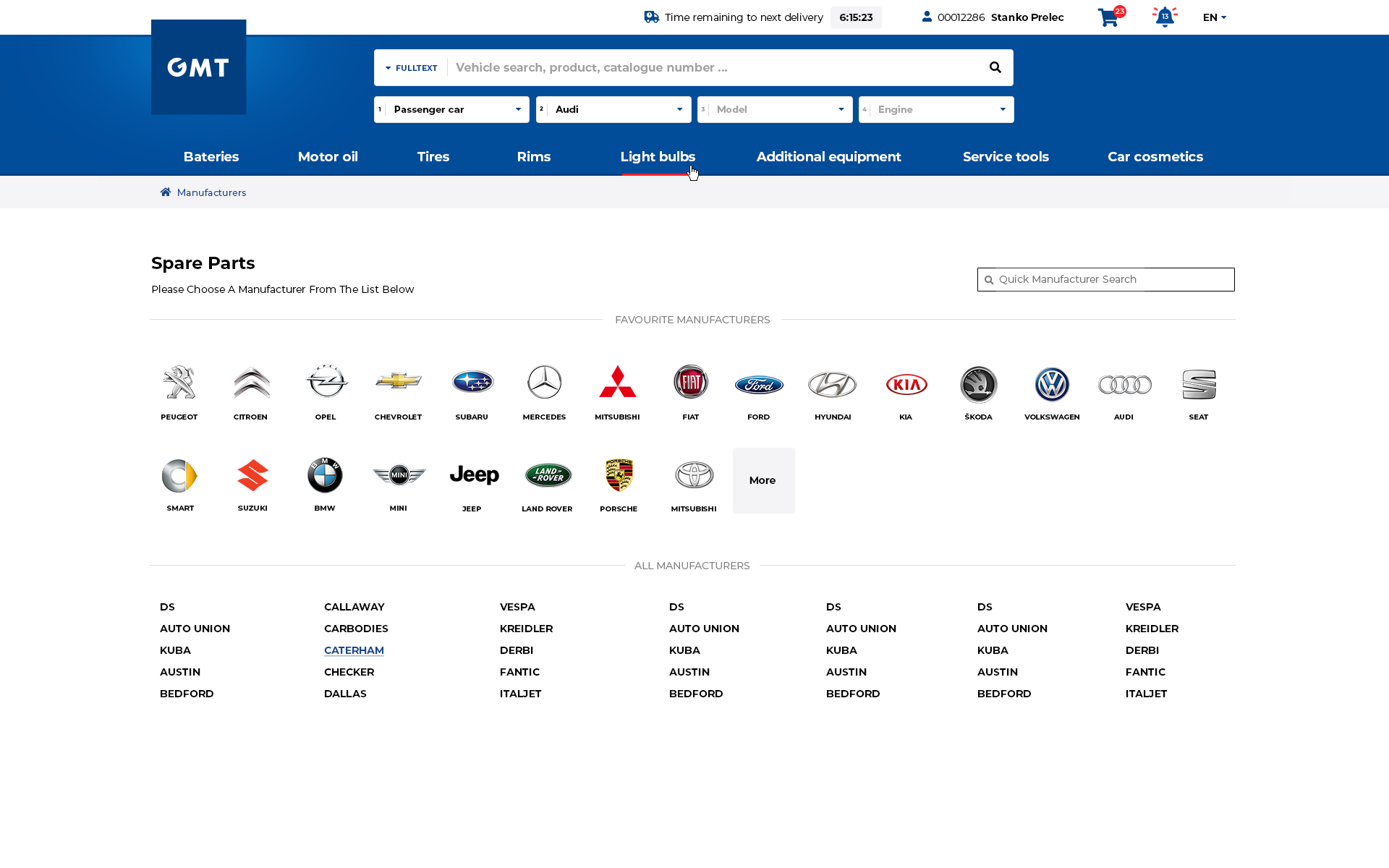
Task: Select the Opel manufacturer logo
Action: pos(326,381)
